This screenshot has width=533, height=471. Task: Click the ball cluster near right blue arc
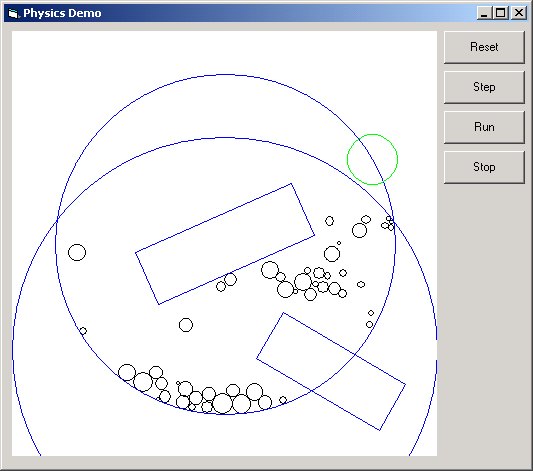point(388,223)
